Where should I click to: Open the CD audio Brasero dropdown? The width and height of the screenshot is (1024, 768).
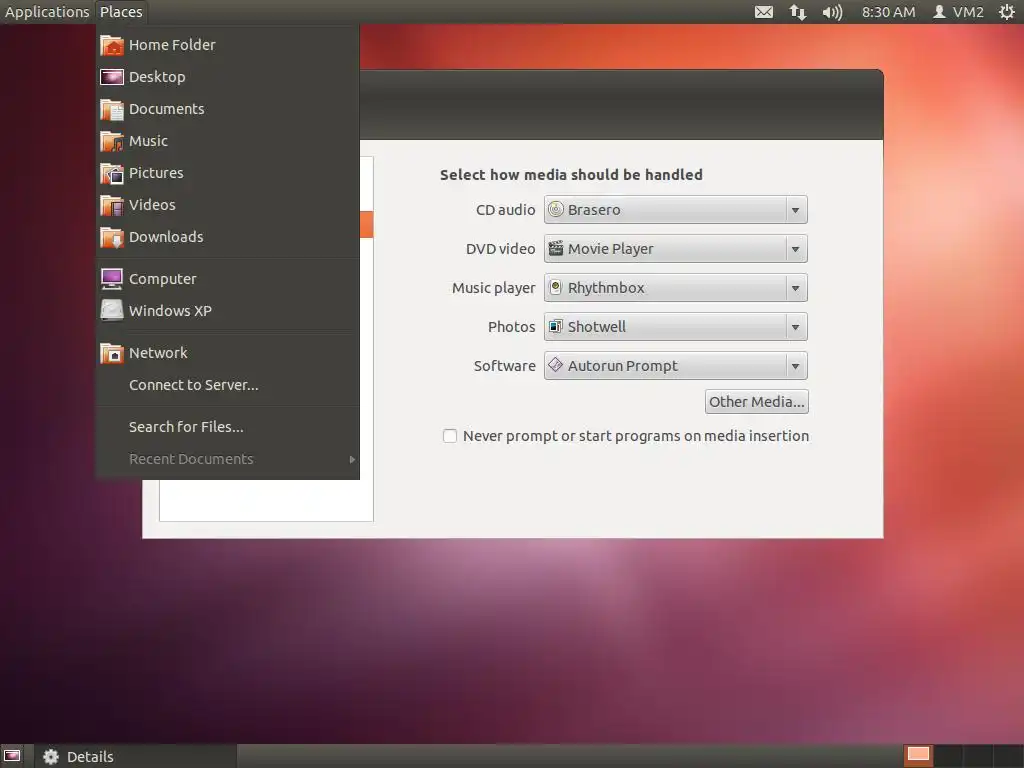(x=675, y=210)
